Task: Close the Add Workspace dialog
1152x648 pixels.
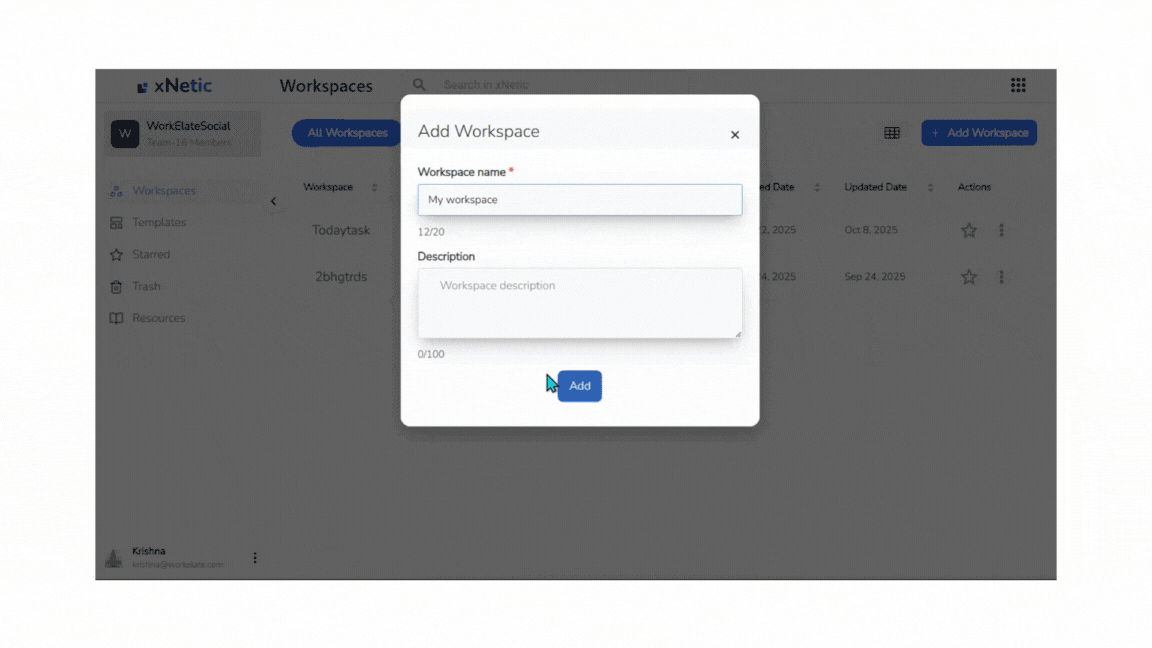Action: coord(735,135)
